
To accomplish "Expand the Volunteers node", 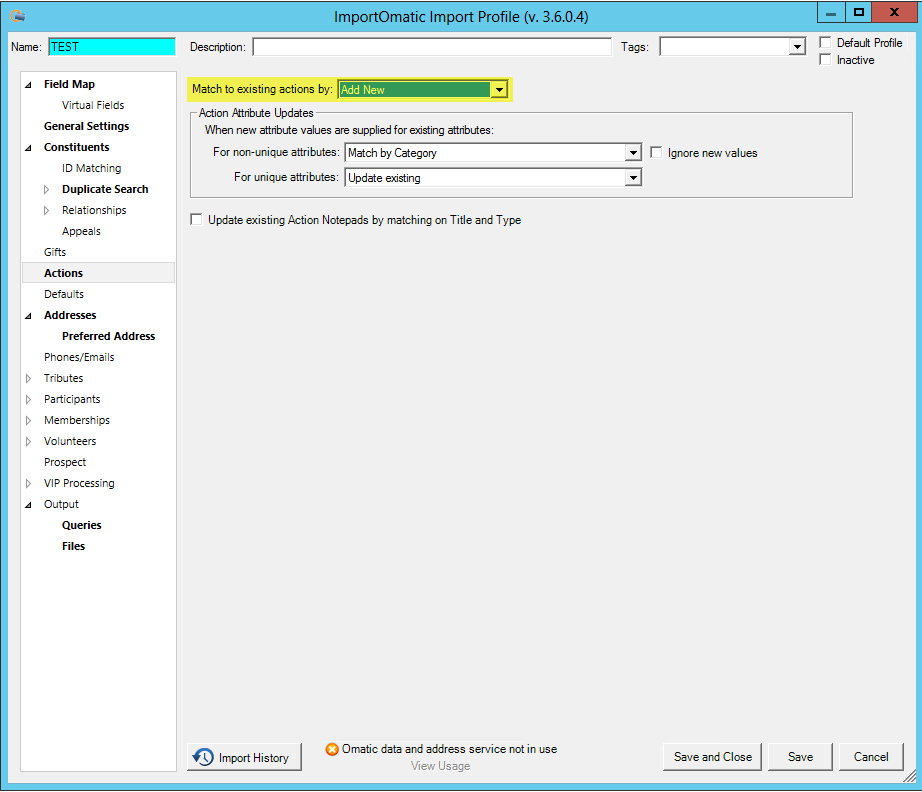I will click(28, 442).
